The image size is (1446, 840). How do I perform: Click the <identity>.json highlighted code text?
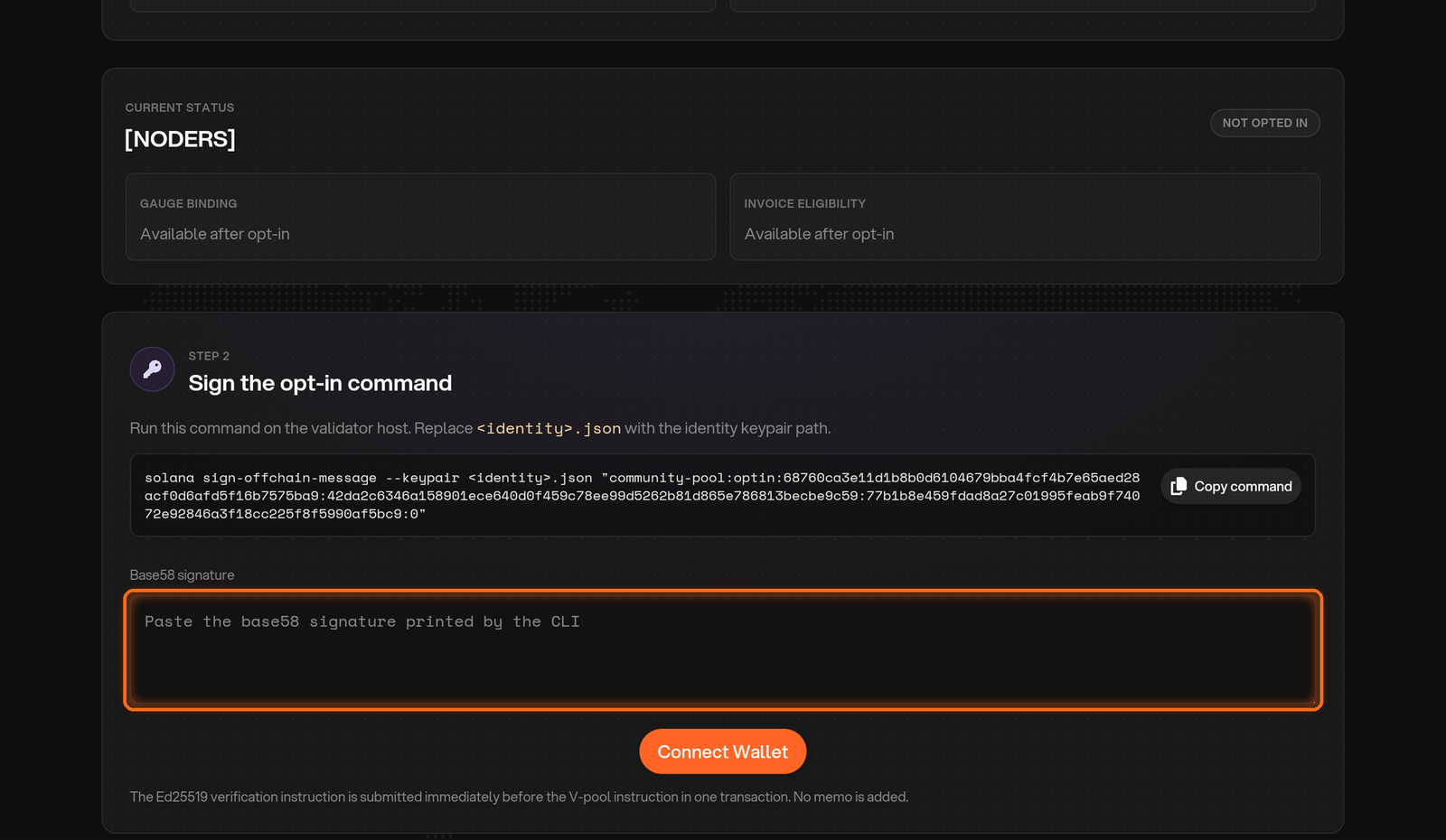[x=549, y=428]
